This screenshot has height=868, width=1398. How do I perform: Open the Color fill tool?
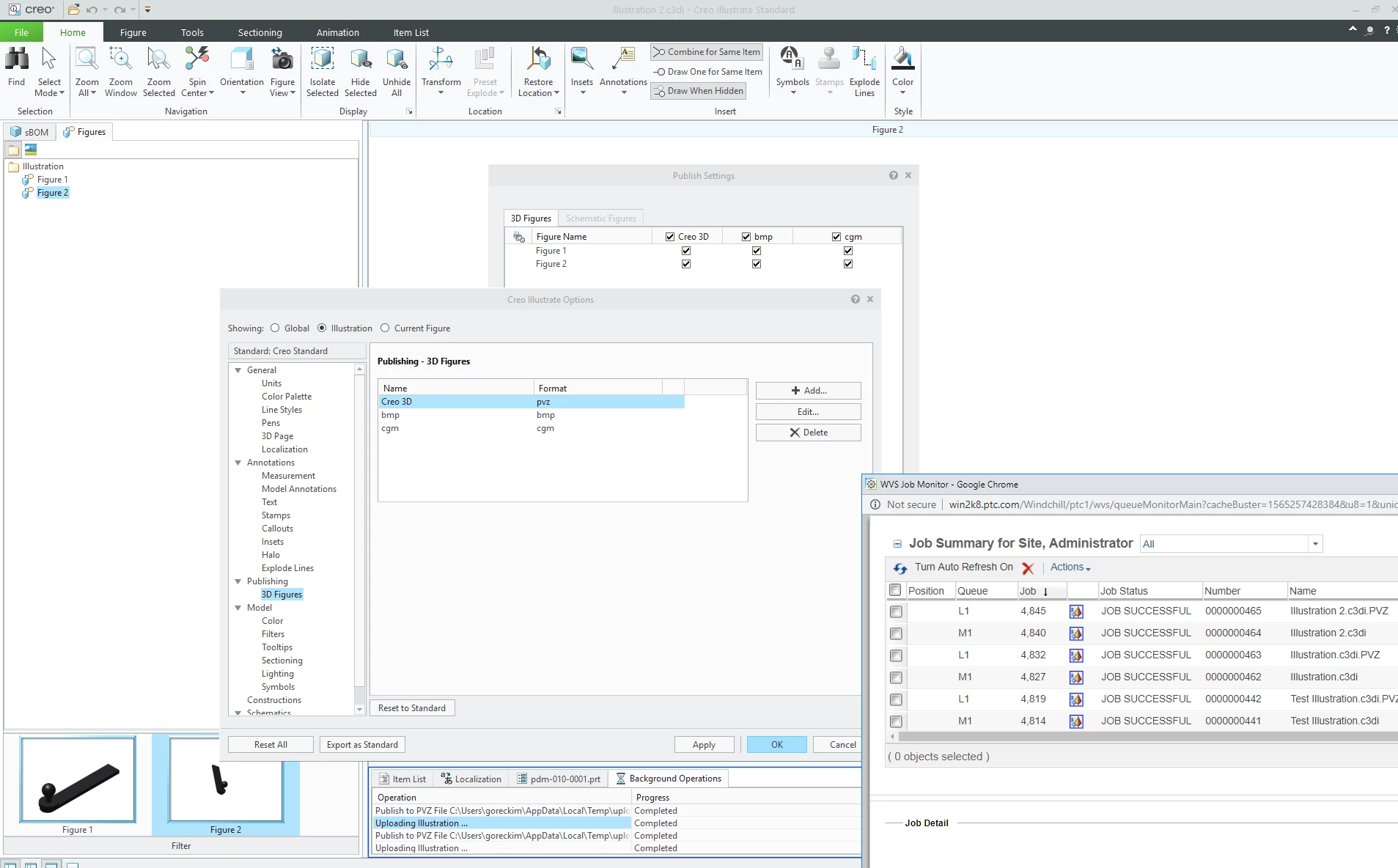(902, 59)
